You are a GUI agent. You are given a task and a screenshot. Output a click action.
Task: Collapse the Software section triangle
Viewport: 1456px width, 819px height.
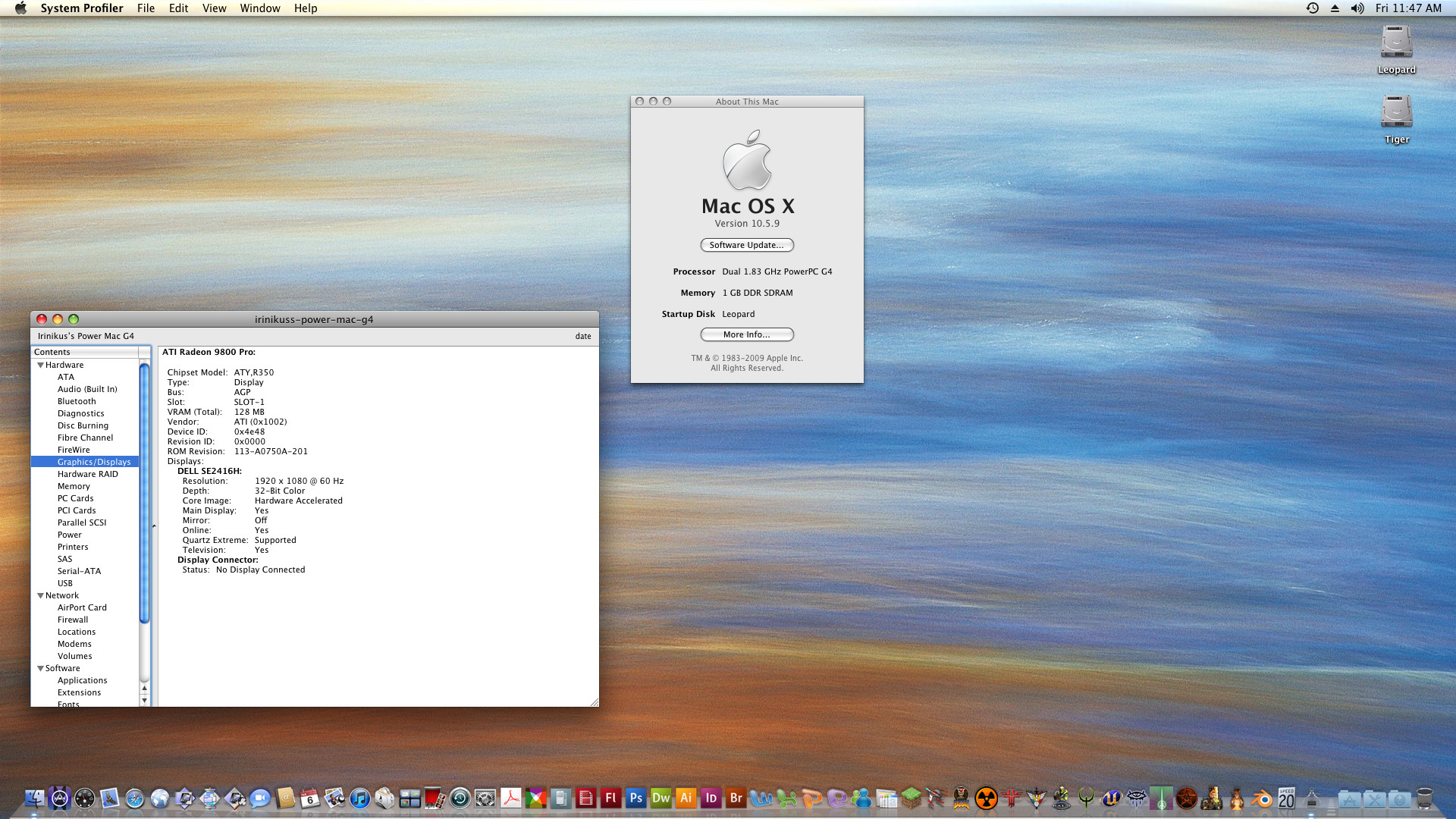(x=40, y=669)
